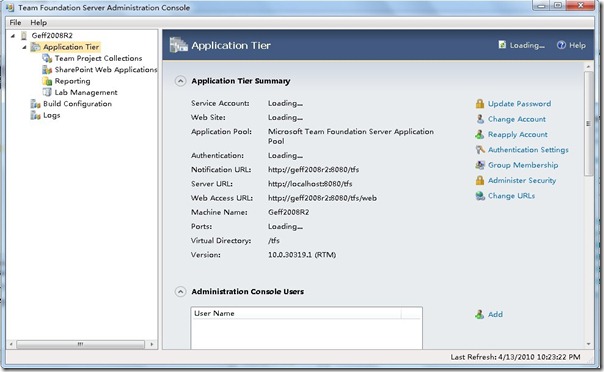Collapse the Application Tier tree node
Image resolution: width=604 pixels, height=372 pixels.
pyautogui.click(x=24, y=47)
